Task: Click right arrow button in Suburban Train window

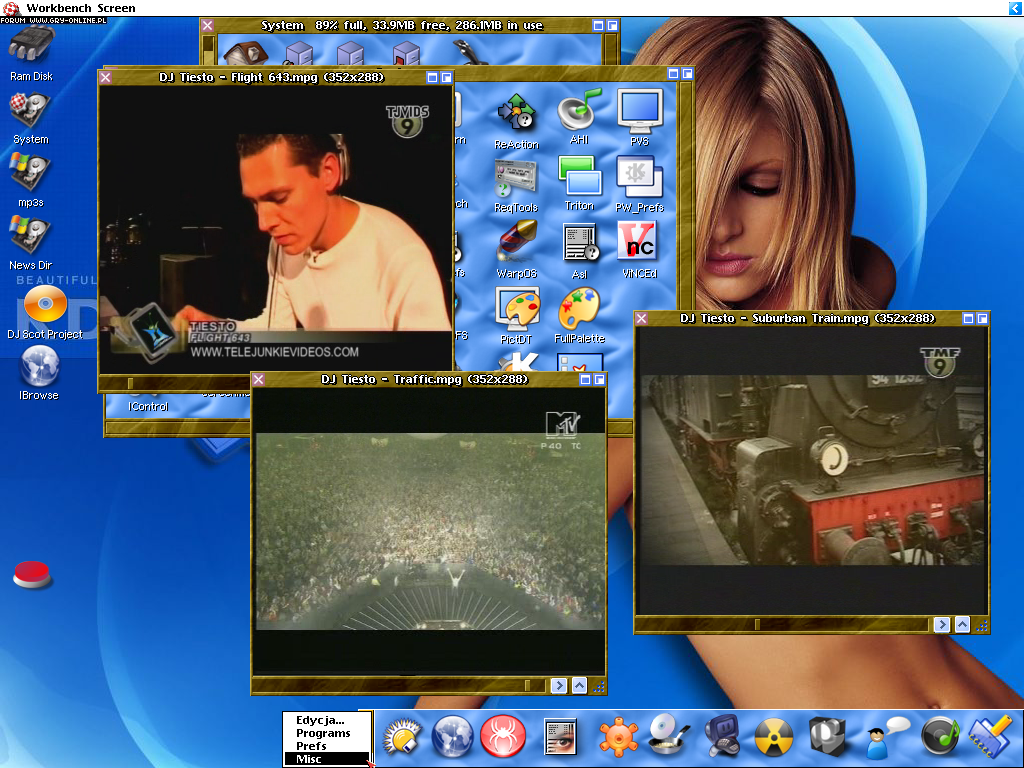Action: 942,624
